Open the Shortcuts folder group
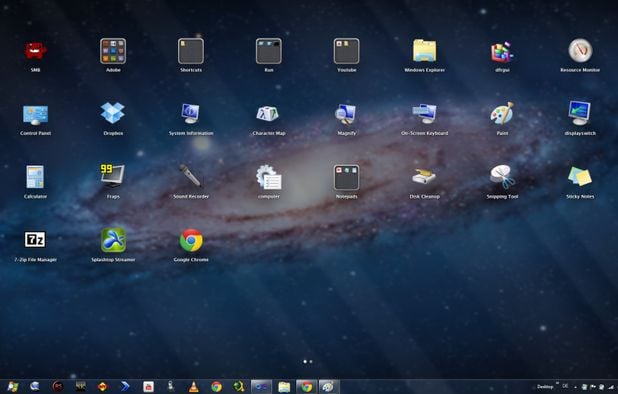The width and height of the screenshot is (618, 394). pos(191,51)
